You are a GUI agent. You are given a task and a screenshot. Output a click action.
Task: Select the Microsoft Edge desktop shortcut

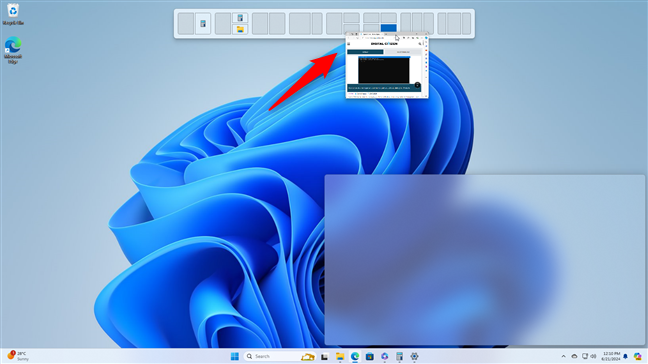click(13, 50)
